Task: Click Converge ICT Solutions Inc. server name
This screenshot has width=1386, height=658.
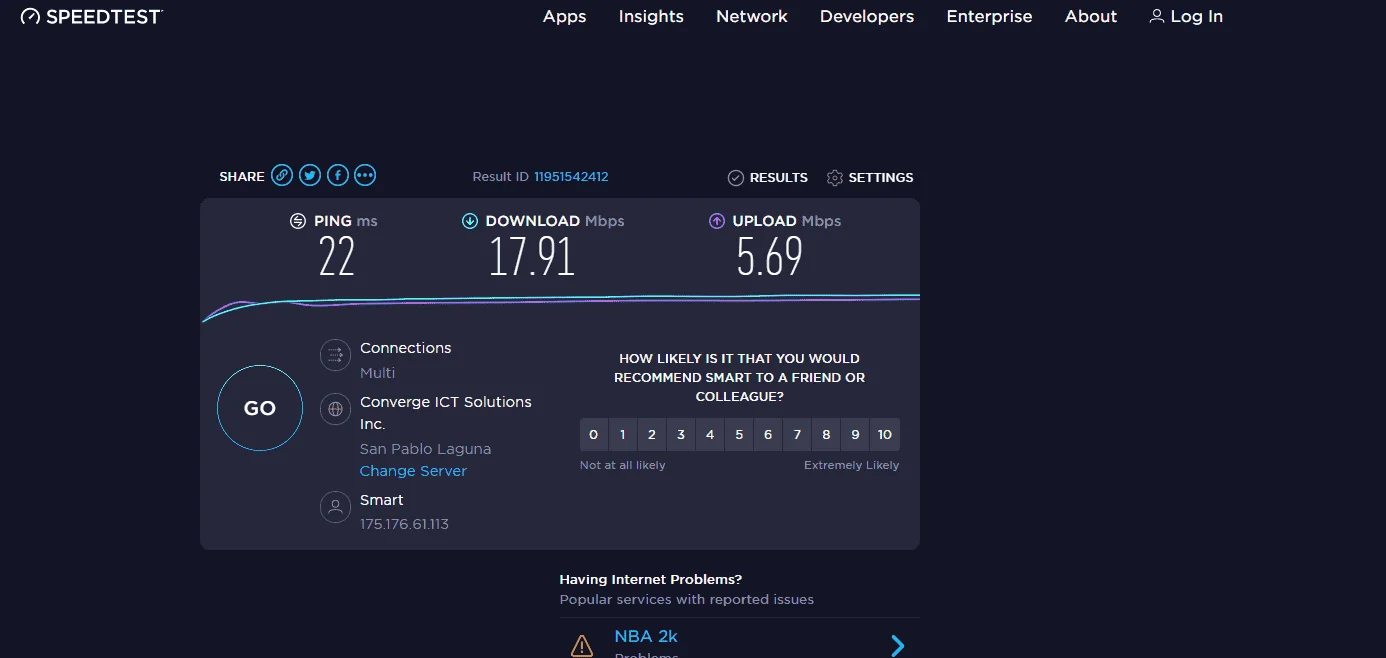Action: (x=446, y=413)
